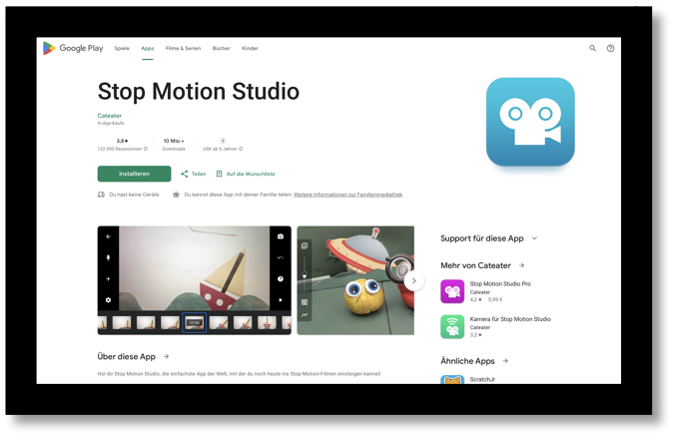Click the family home icon before sharing text
The height and width of the screenshot is (440, 681).
point(176,195)
